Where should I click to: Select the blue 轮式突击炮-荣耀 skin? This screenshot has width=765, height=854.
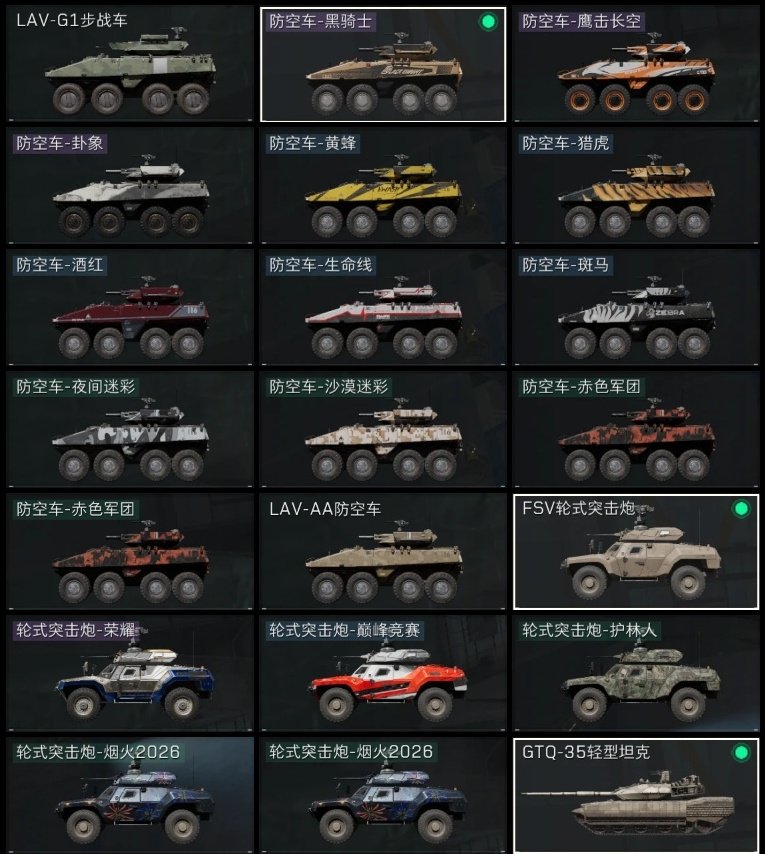[130, 674]
